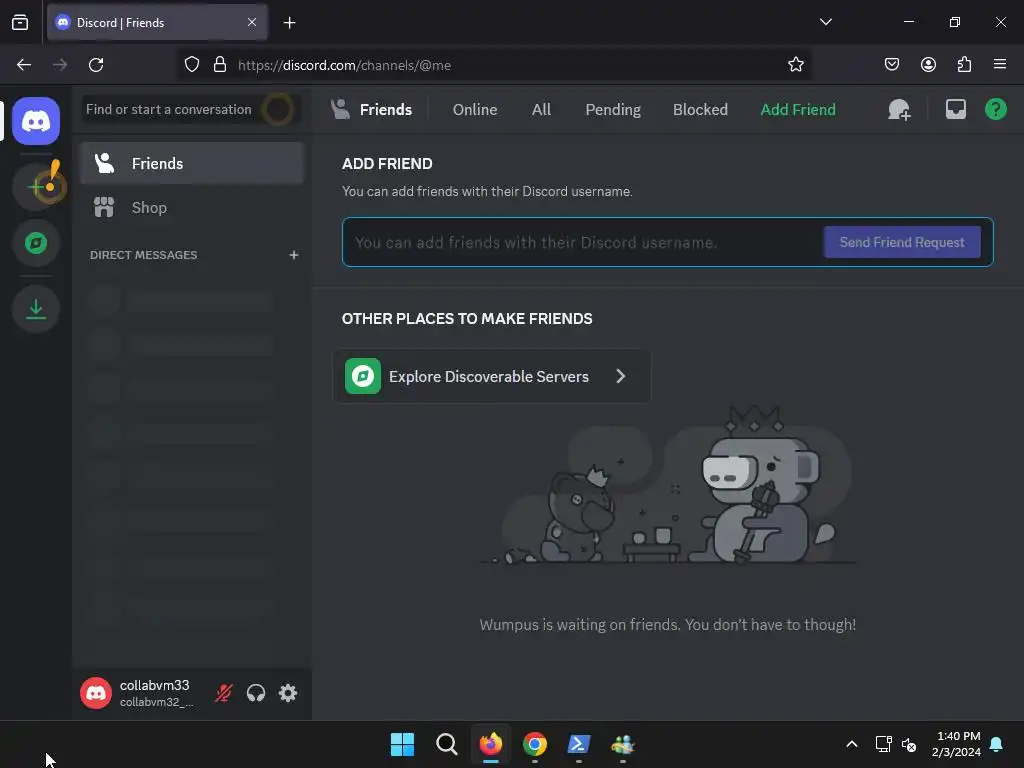The image size is (1024, 768).
Task: Click Find or start a conversation box
Action: coord(192,109)
